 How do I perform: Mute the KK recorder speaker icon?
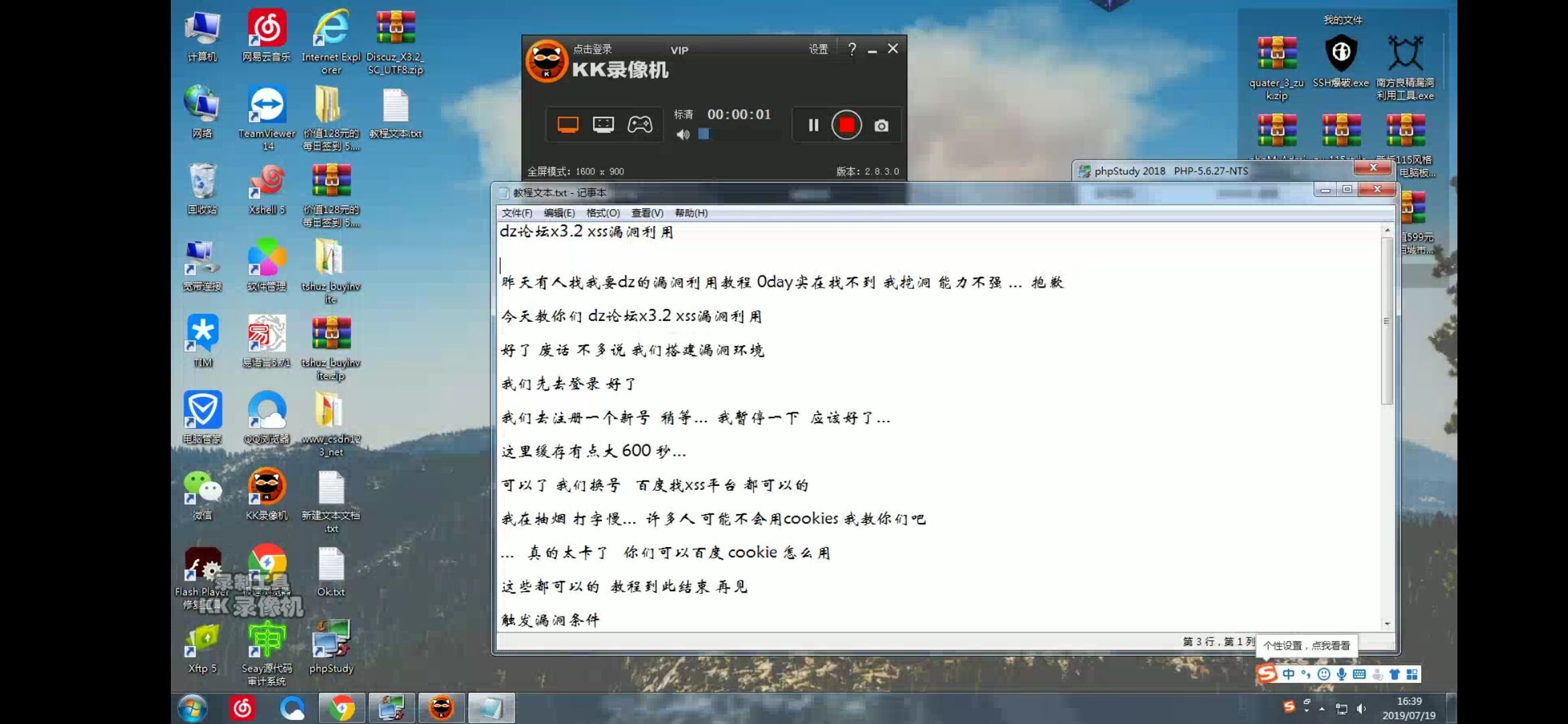pyautogui.click(x=683, y=135)
